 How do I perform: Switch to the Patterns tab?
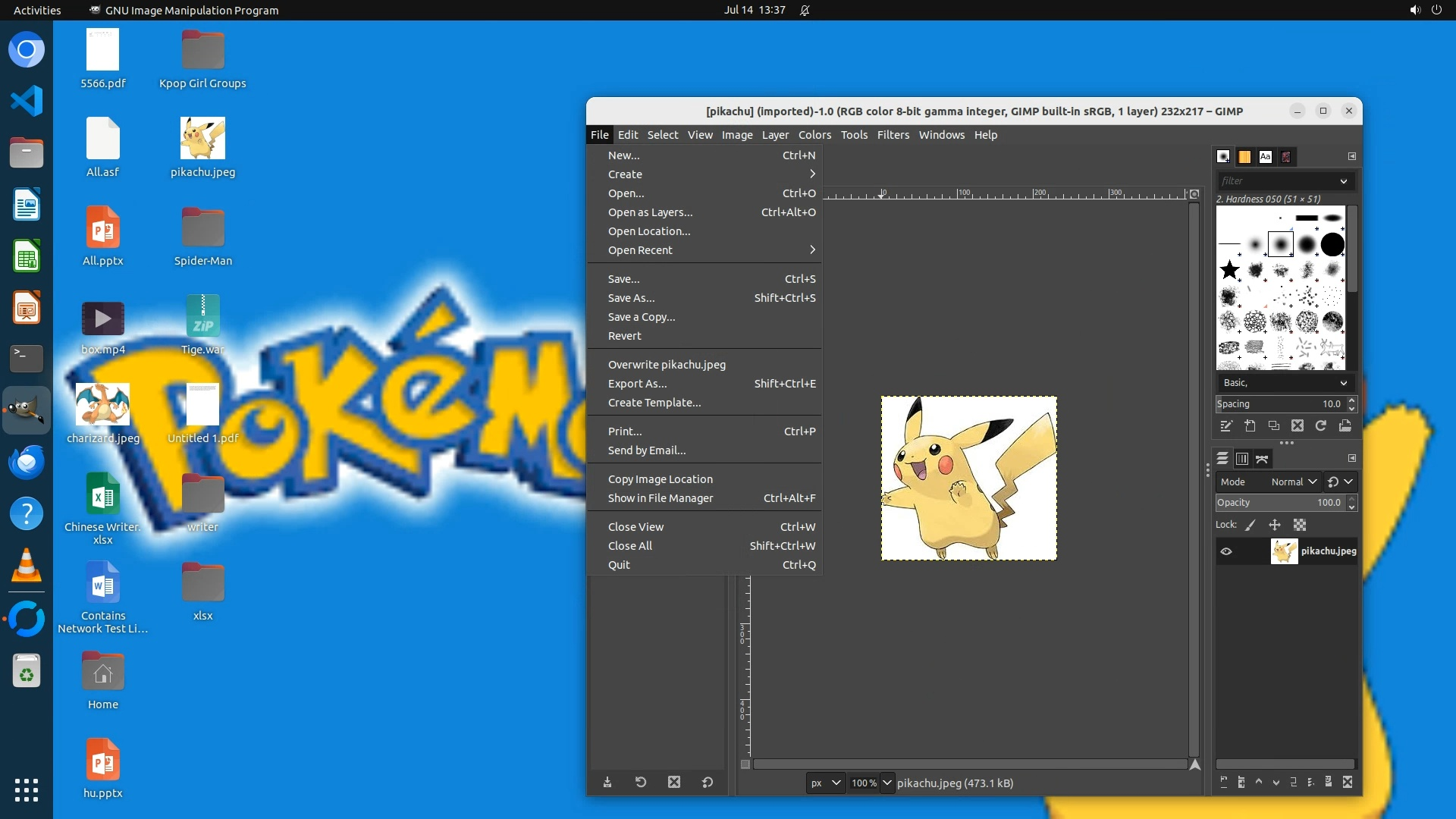click(x=1244, y=157)
